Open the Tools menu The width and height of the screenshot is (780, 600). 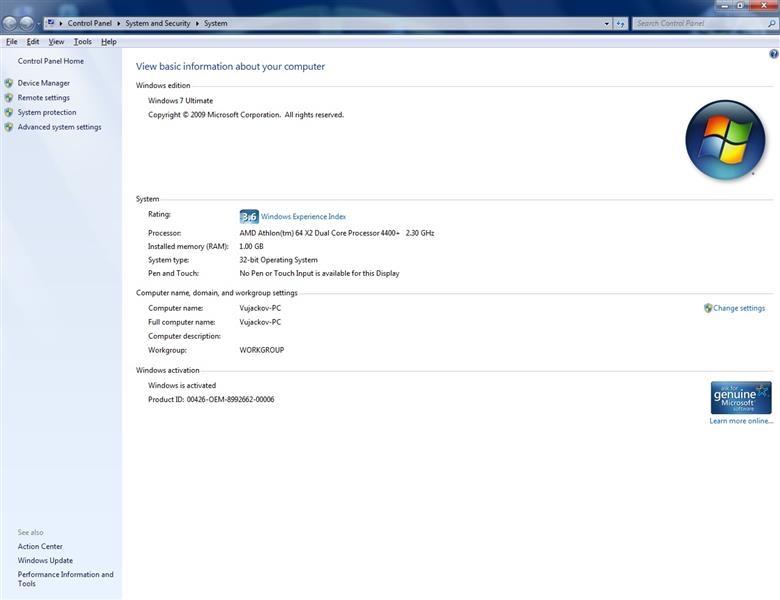pos(83,42)
